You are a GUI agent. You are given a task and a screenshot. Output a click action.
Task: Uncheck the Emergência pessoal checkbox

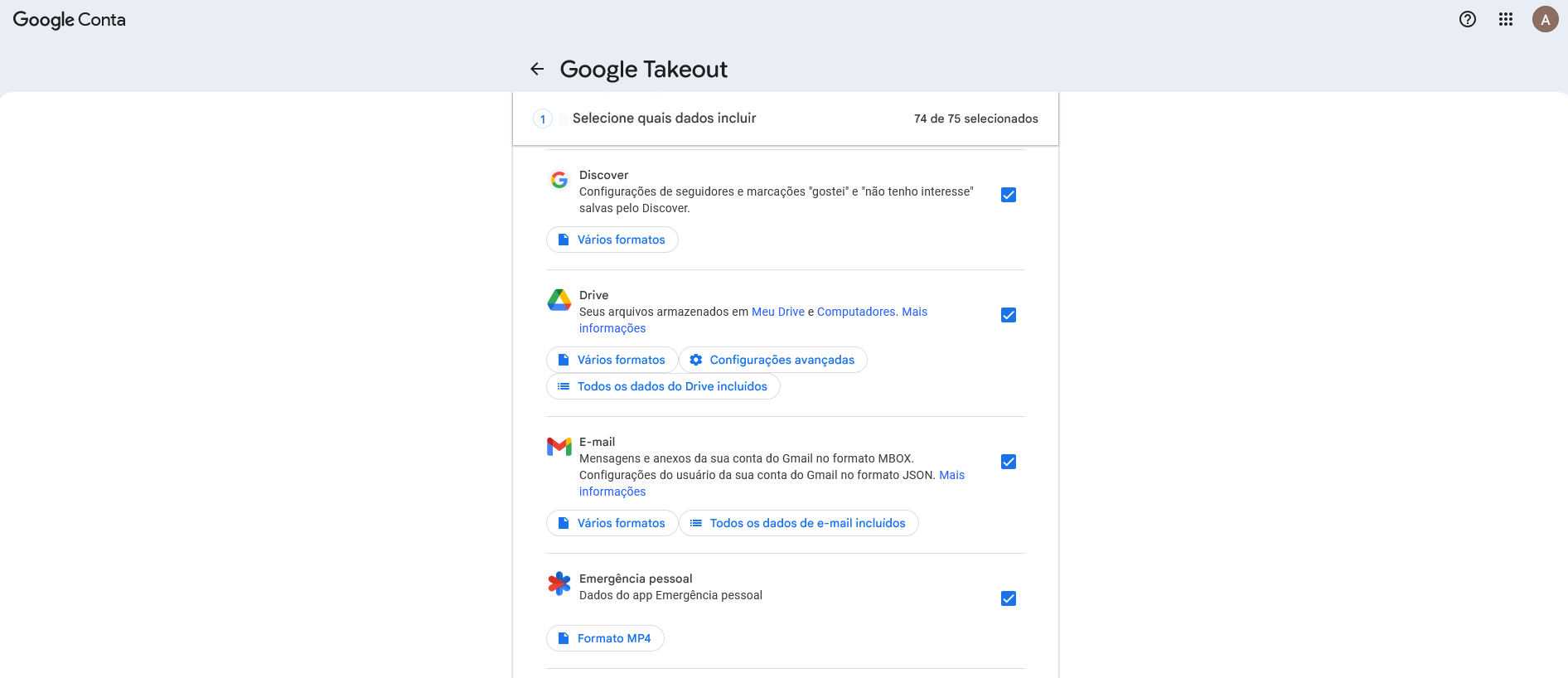[x=1009, y=598]
